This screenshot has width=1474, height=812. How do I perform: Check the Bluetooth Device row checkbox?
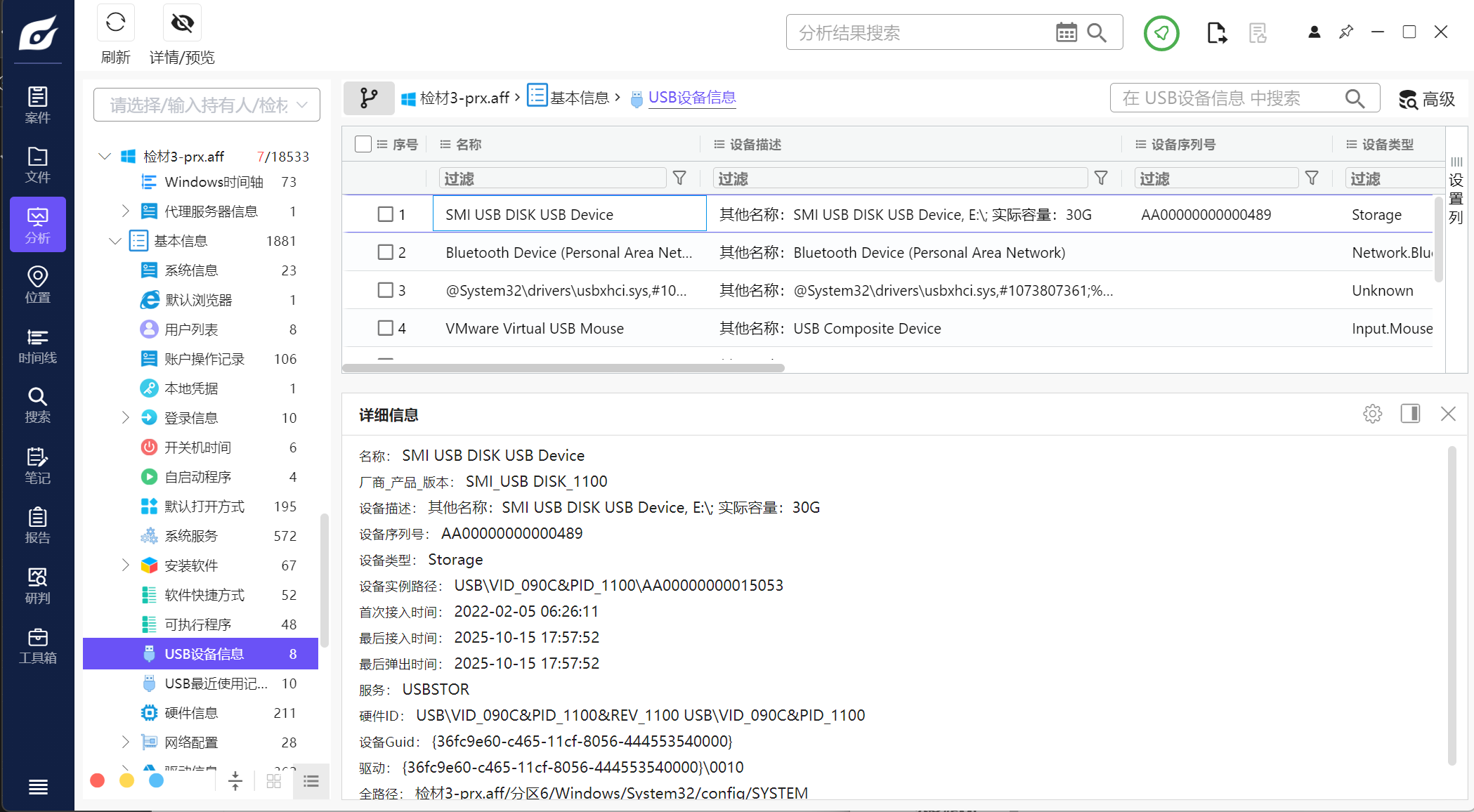coord(385,252)
